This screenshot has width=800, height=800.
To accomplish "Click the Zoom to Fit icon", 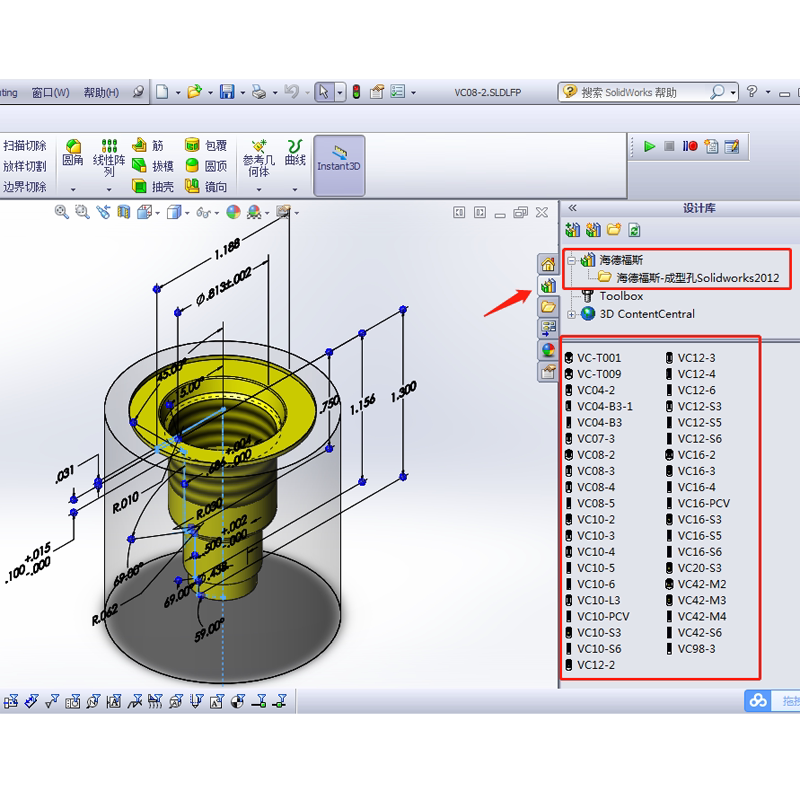I will click(62, 212).
